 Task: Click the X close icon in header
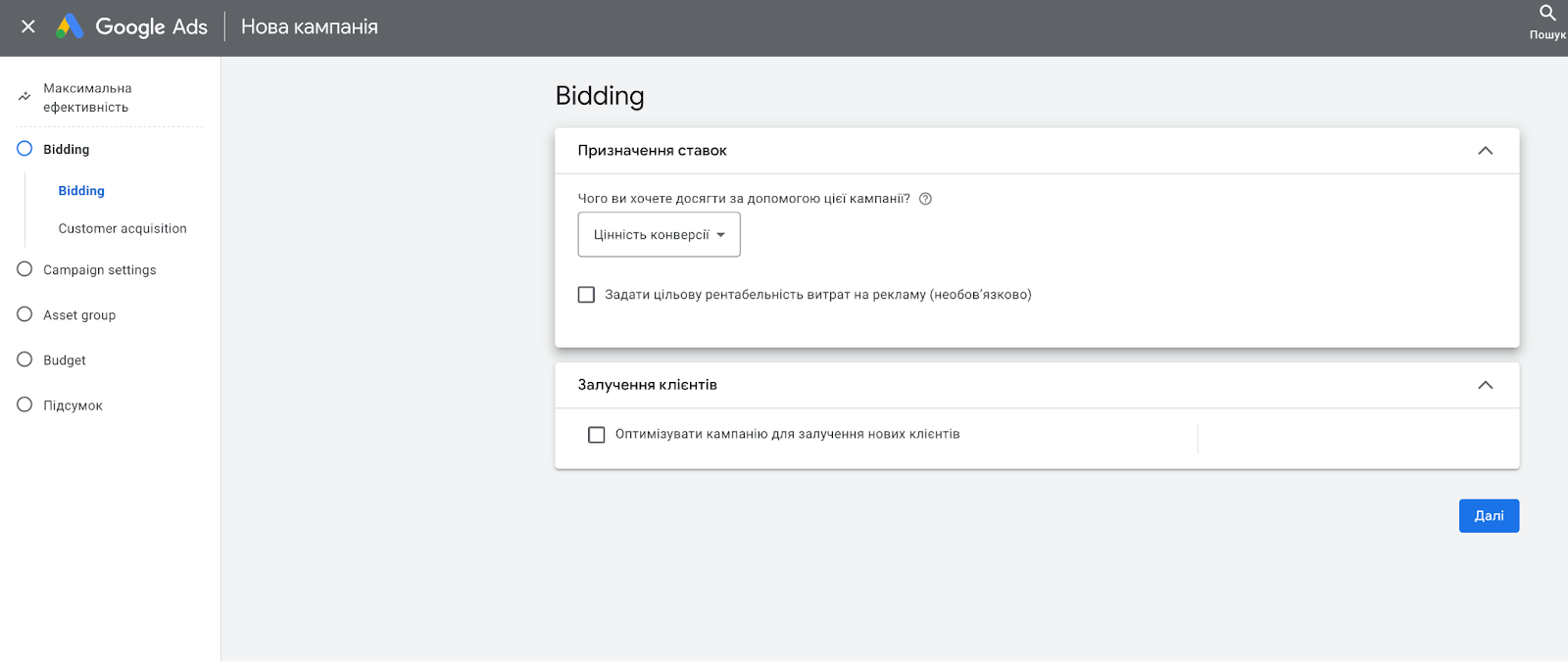coord(28,26)
